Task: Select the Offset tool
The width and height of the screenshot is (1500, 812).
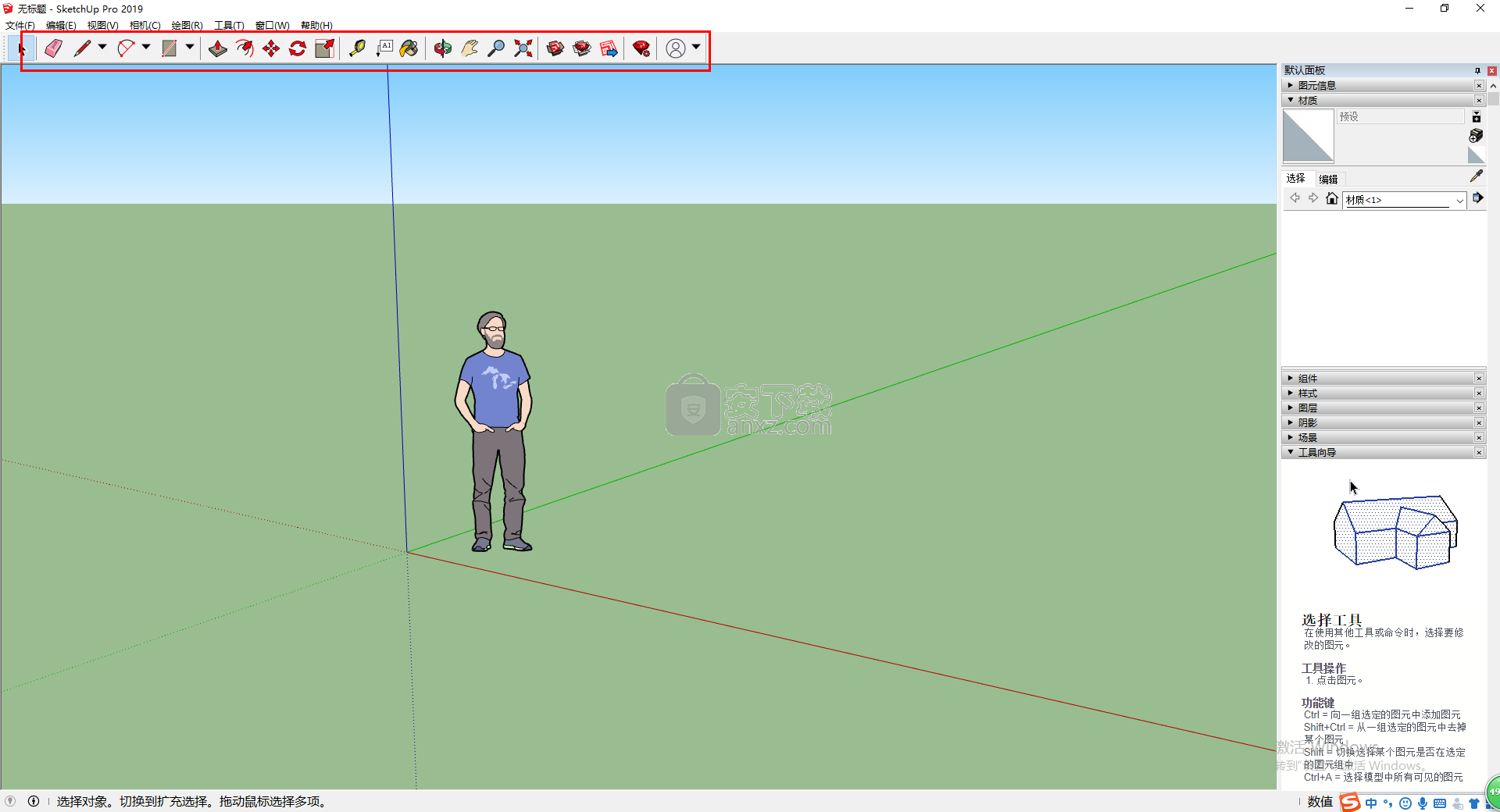Action: click(x=245, y=48)
